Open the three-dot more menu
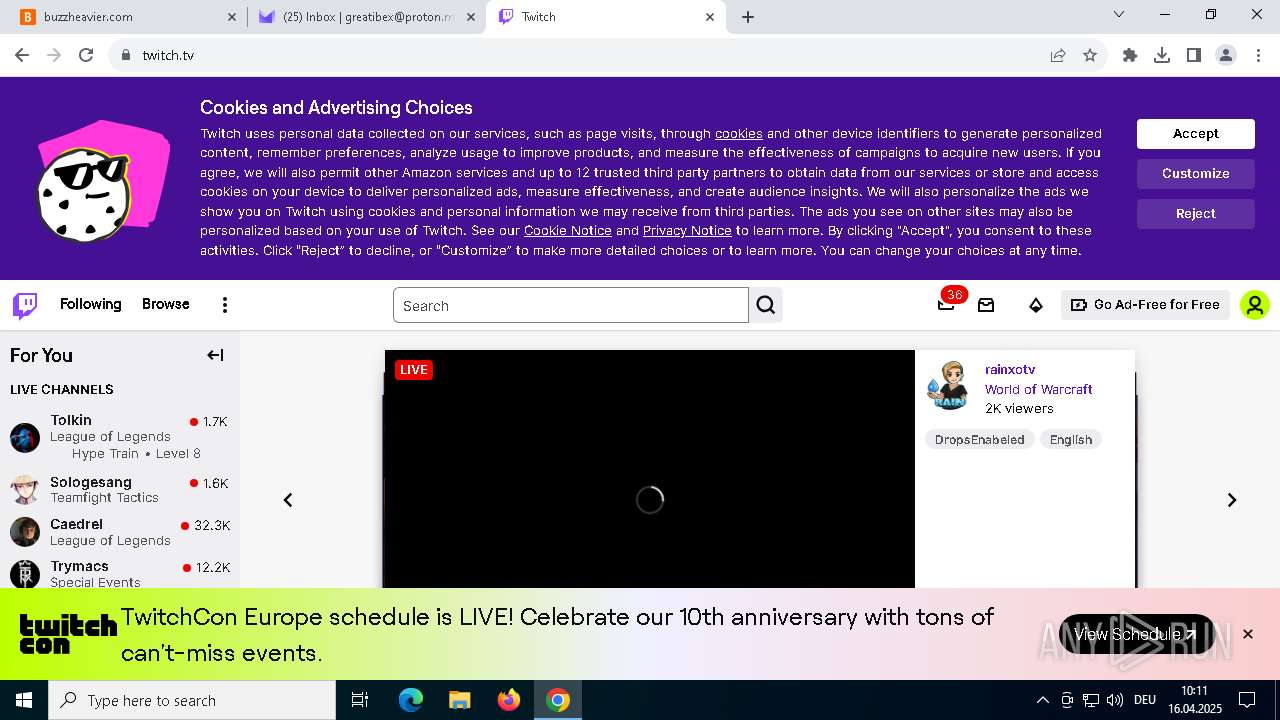Screen dimensions: 1280x720 coord(225,305)
